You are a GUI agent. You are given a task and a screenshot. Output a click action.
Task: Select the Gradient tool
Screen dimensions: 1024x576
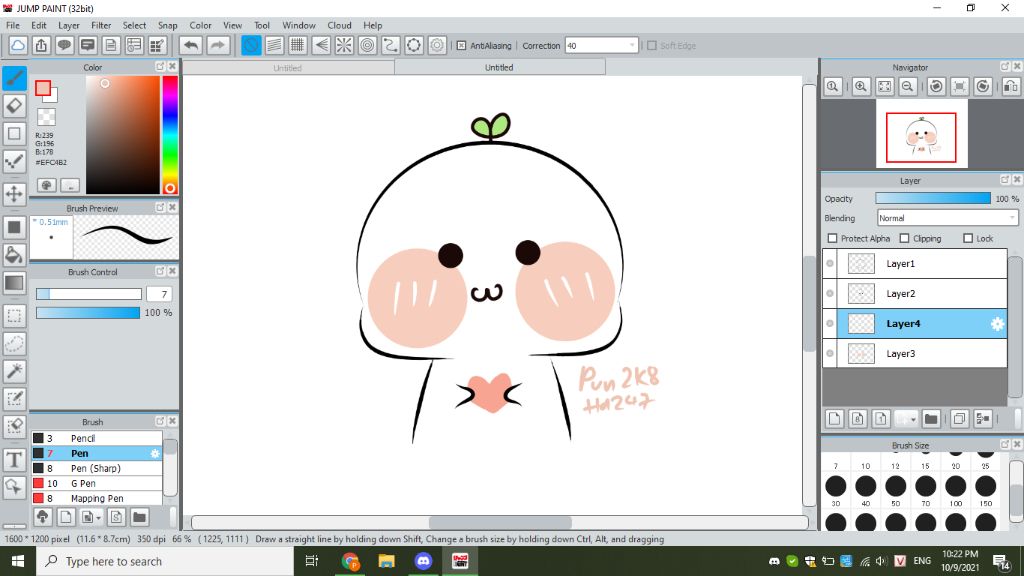pos(14,283)
